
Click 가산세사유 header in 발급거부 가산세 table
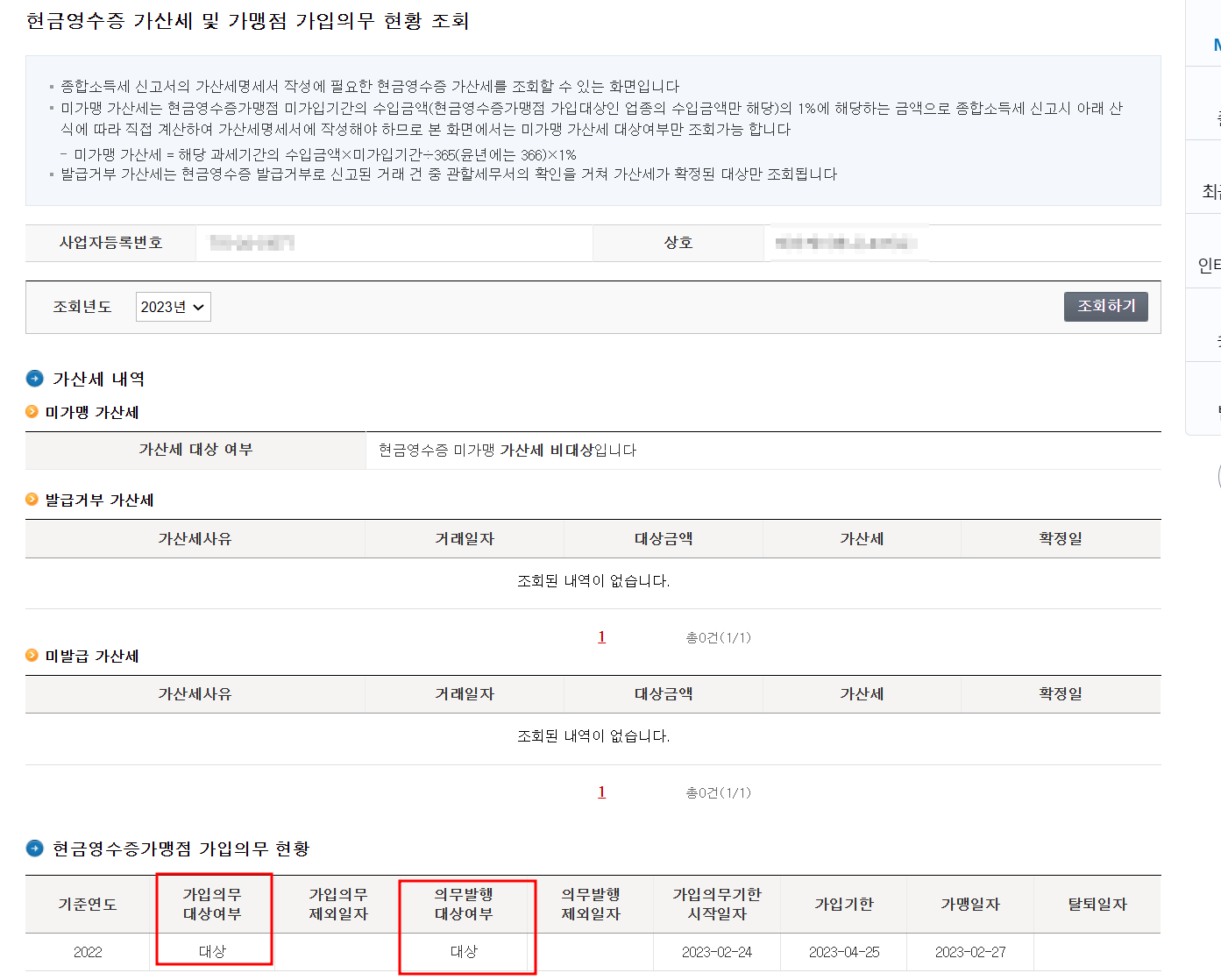(195, 539)
